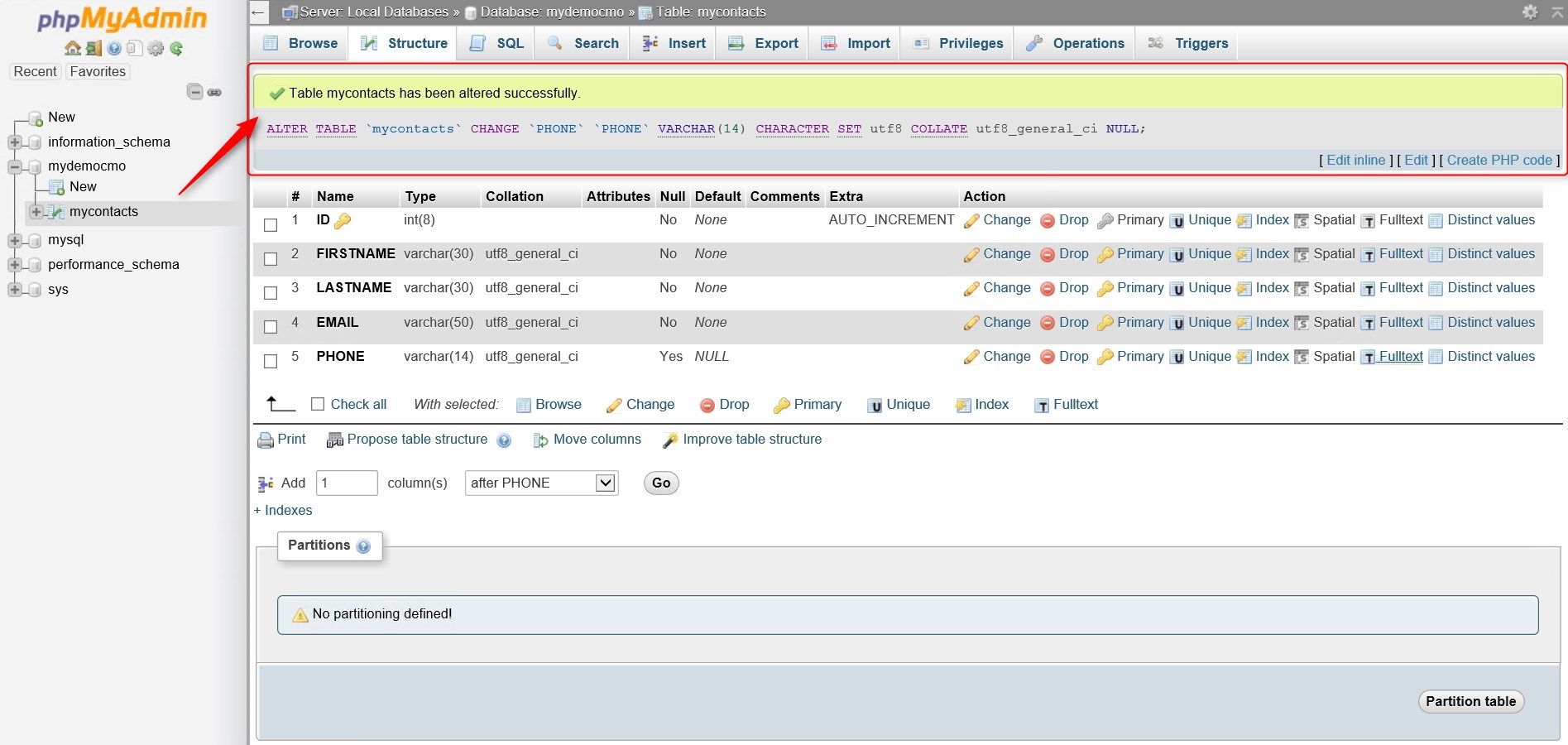Enable the Check all checkbox
This screenshot has width=1568, height=745.
click(318, 404)
